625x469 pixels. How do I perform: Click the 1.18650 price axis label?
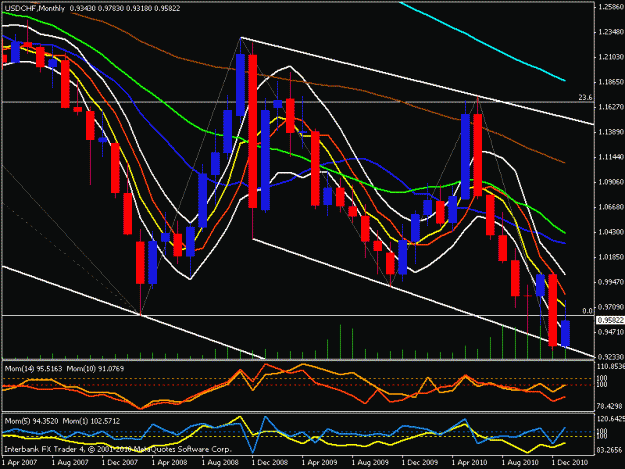[x=611, y=82]
